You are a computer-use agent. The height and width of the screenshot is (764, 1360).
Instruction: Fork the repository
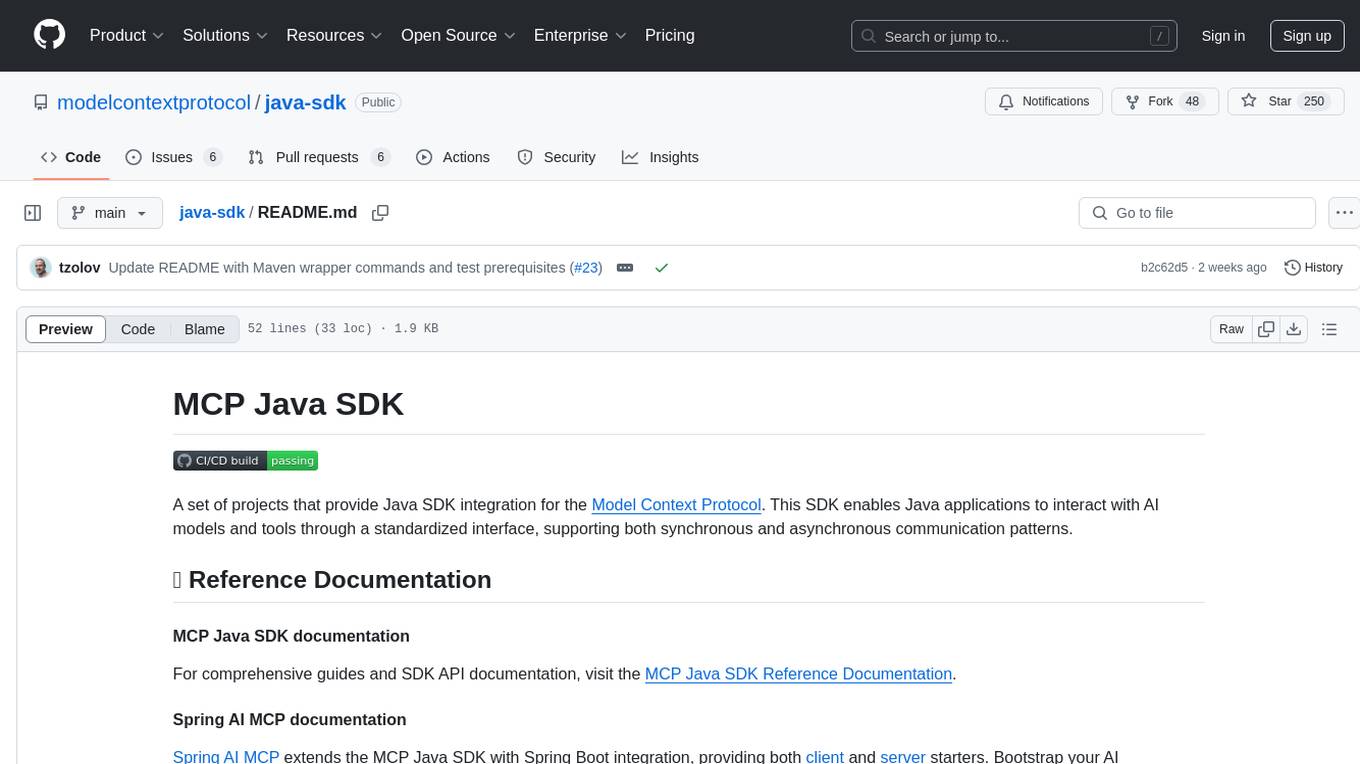pos(1165,102)
